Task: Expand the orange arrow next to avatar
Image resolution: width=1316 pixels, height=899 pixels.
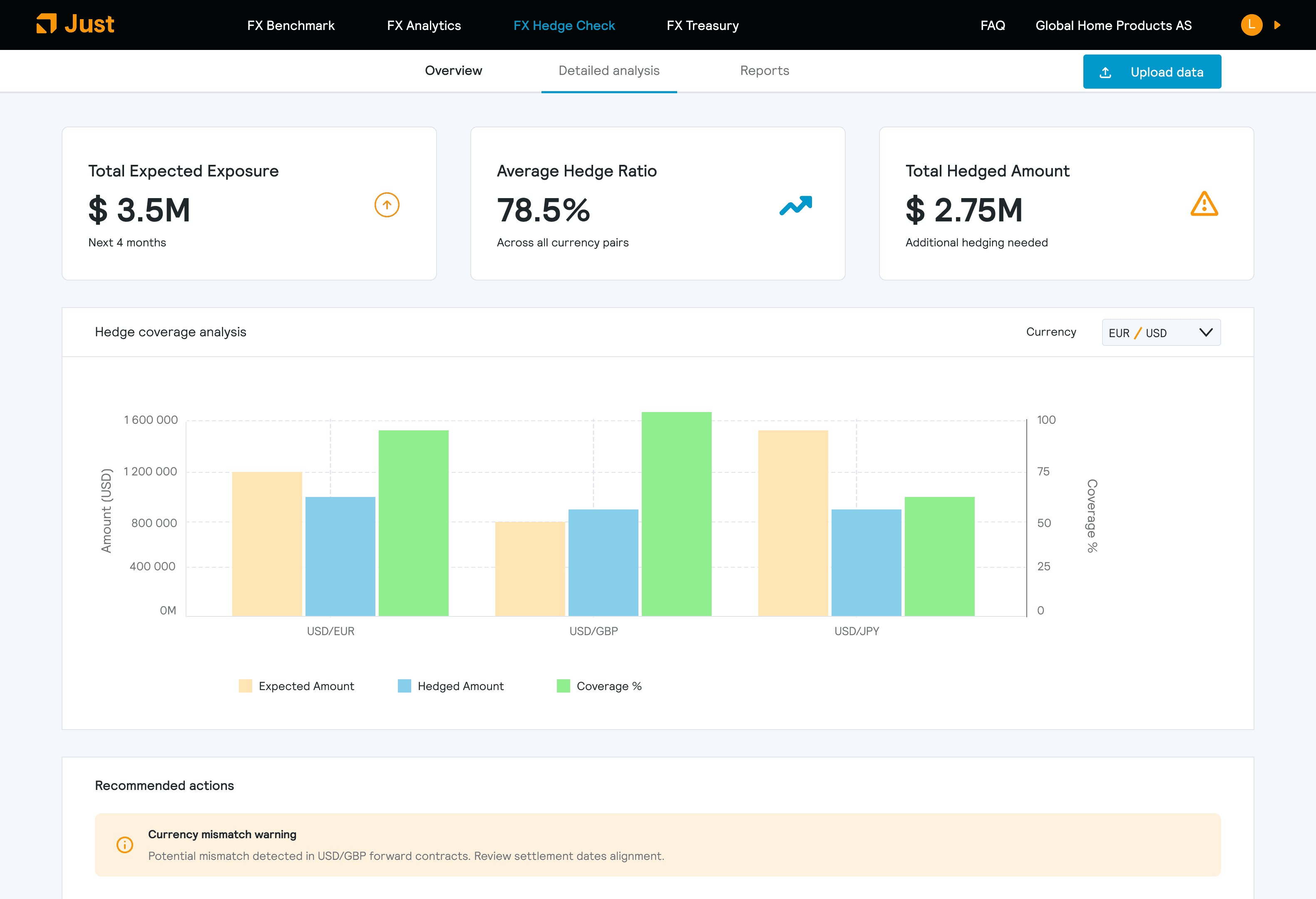Action: [1277, 25]
